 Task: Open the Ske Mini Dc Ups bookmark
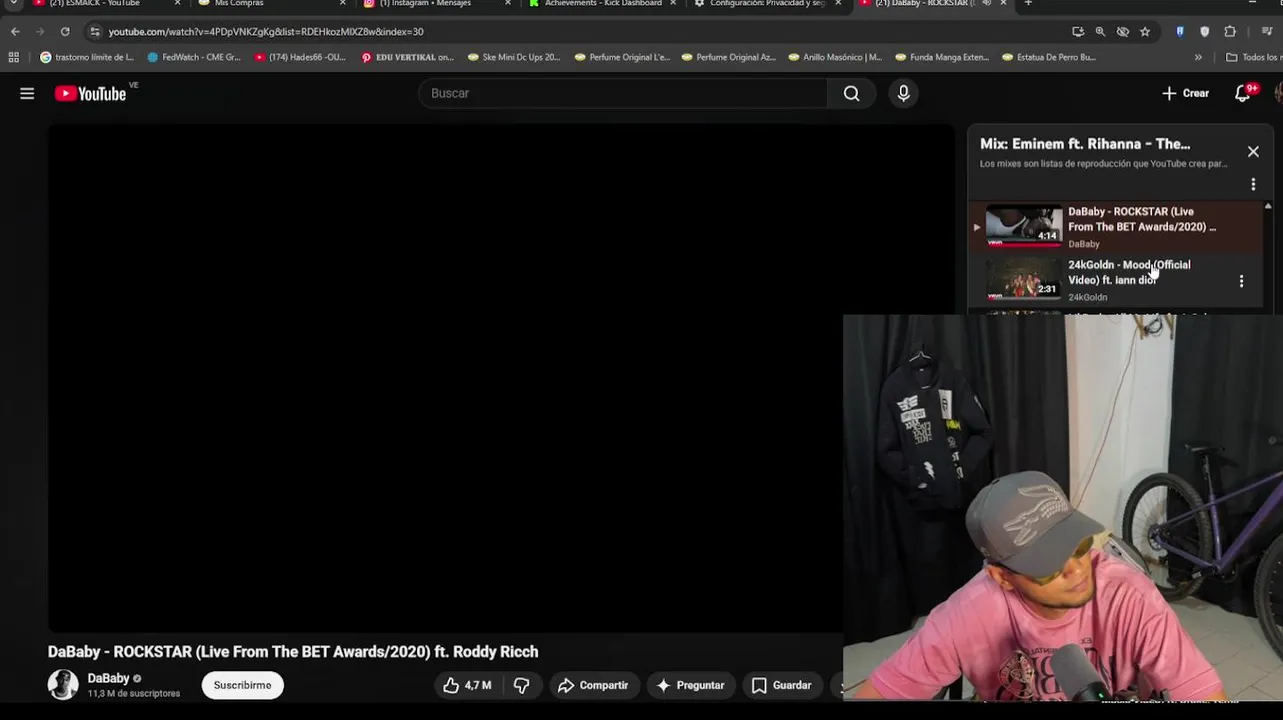(x=514, y=57)
